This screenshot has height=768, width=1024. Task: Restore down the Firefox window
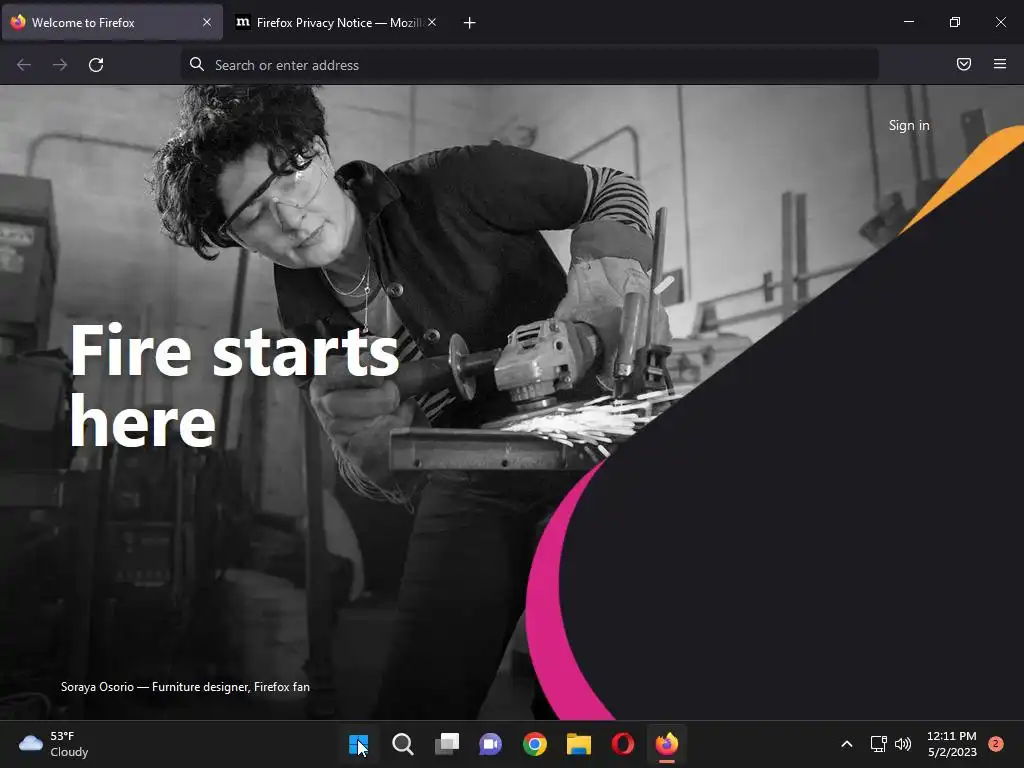pyautogui.click(x=954, y=22)
